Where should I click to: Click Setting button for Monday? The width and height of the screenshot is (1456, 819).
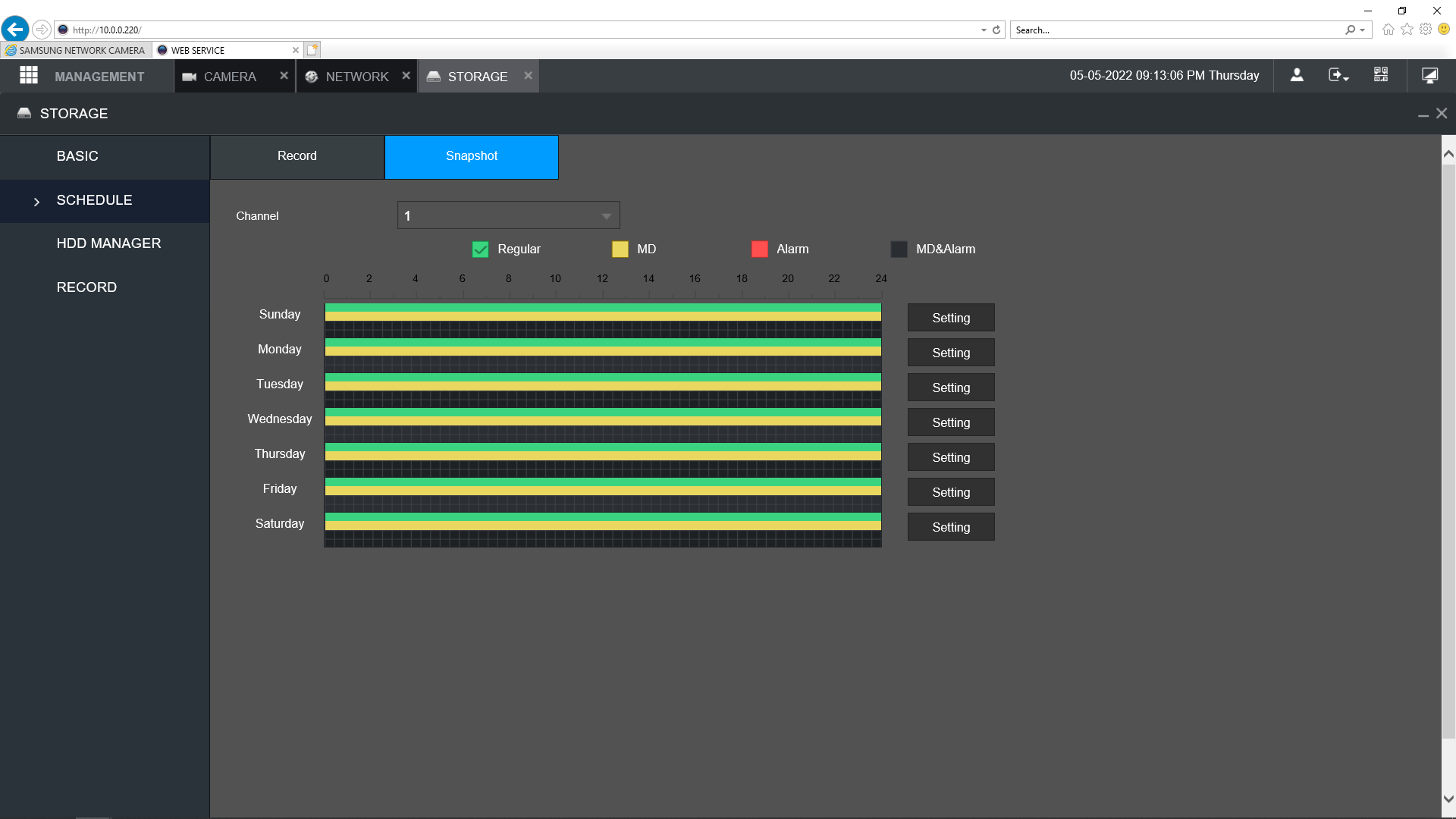(x=951, y=353)
